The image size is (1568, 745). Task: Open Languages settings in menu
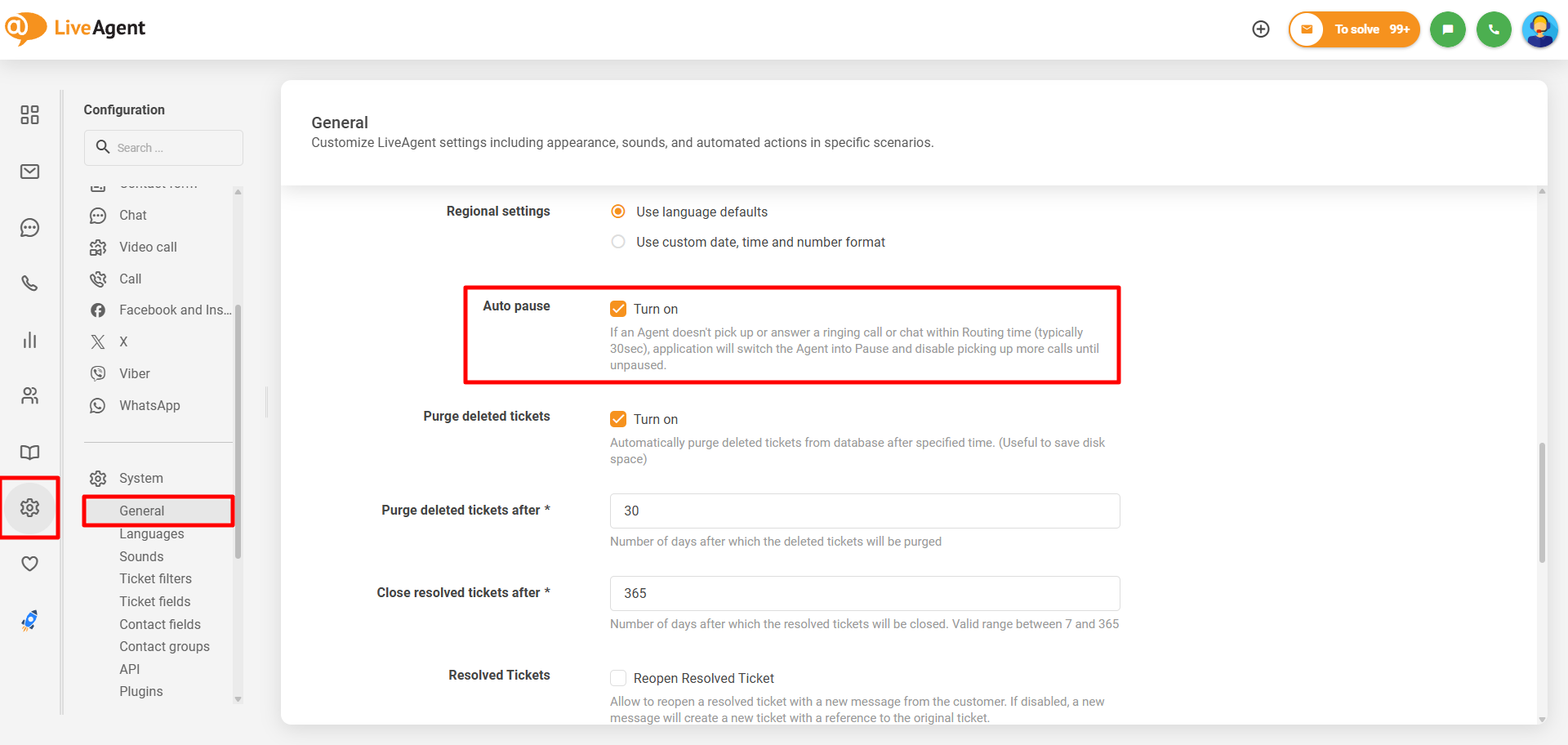pos(151,534)
